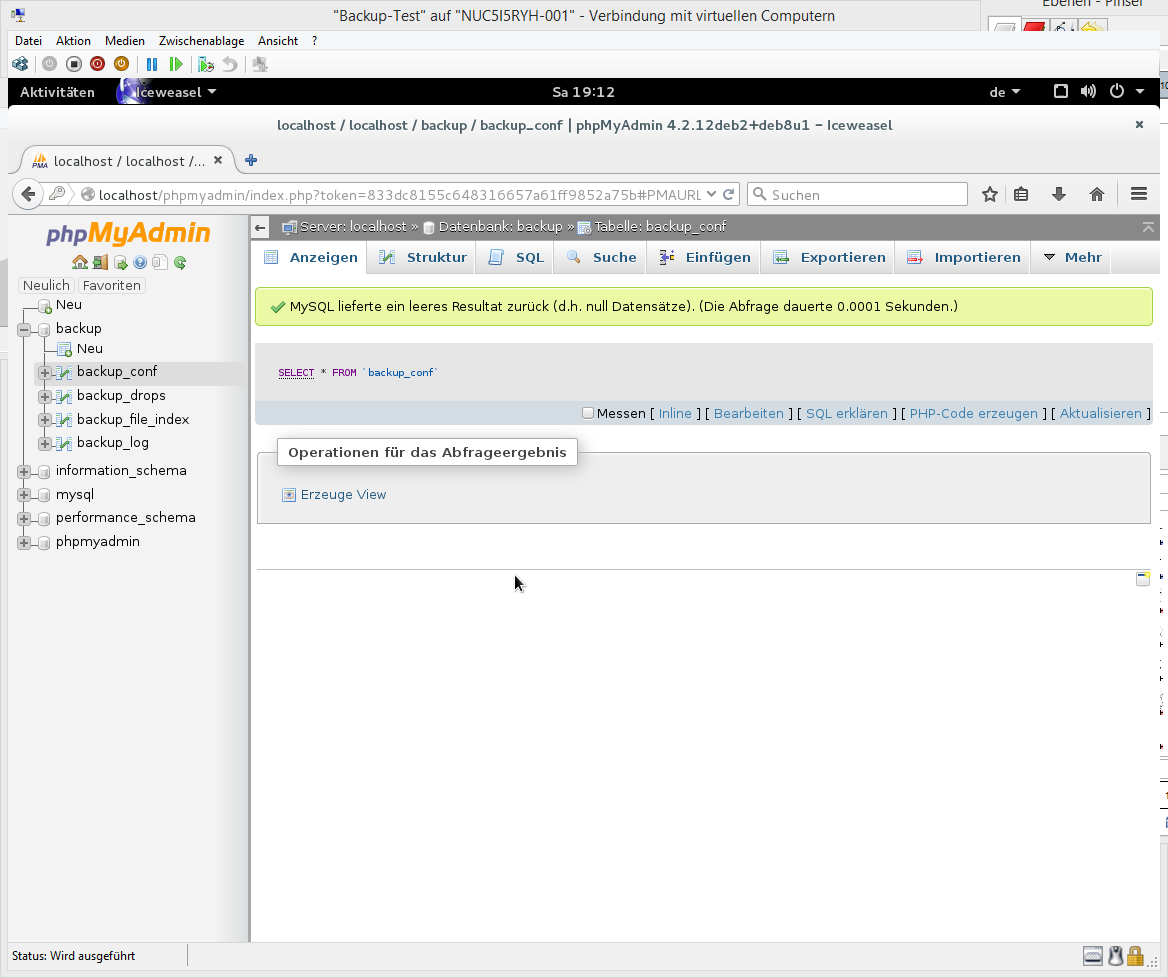Expand the performance_schema database
Image resolution: width=1168 pixels, height=978 pixels.
tap(24, 518)
